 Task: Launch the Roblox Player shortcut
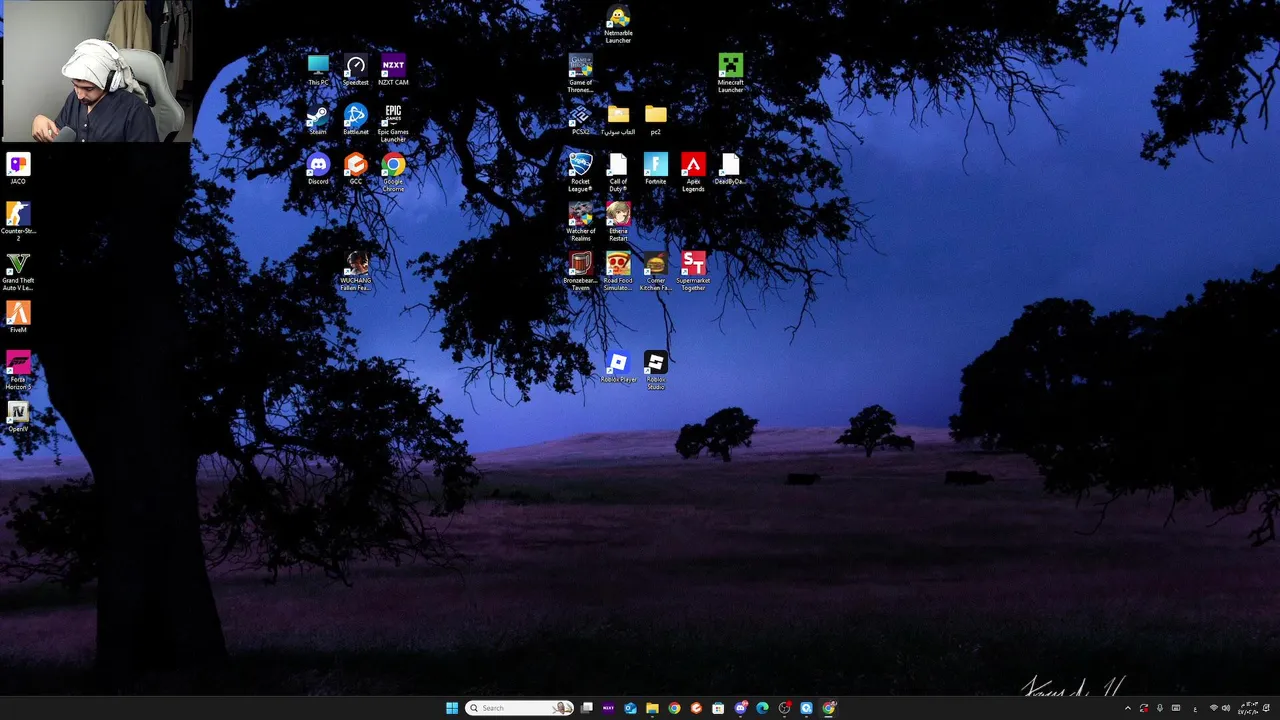618,367
